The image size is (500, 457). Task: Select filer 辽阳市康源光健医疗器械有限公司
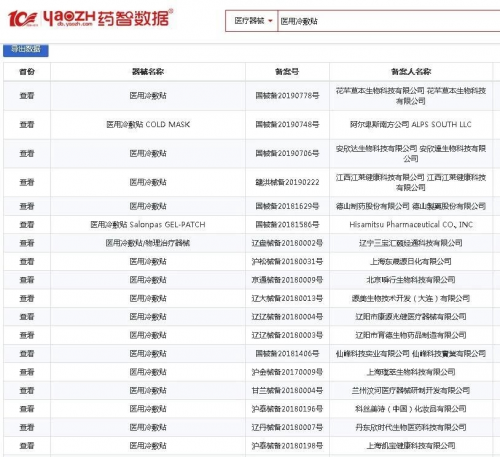[411, 317]
